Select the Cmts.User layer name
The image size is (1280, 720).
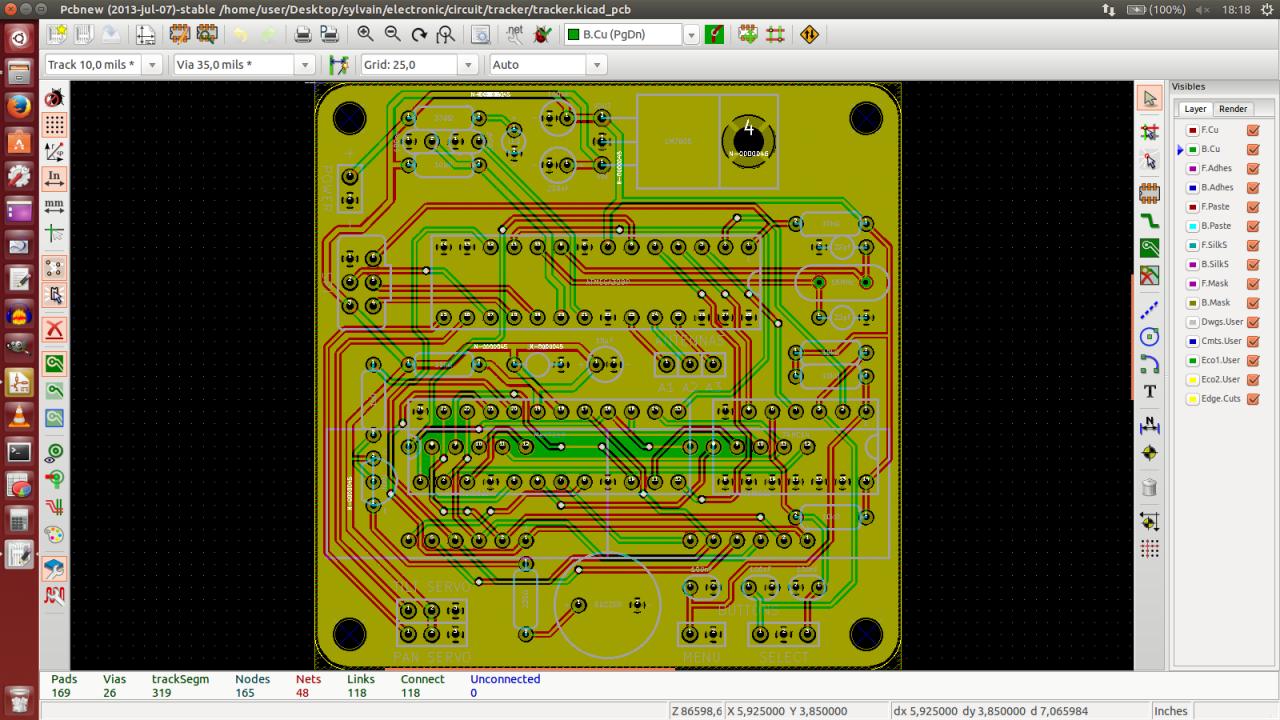tap(1221, 341)
